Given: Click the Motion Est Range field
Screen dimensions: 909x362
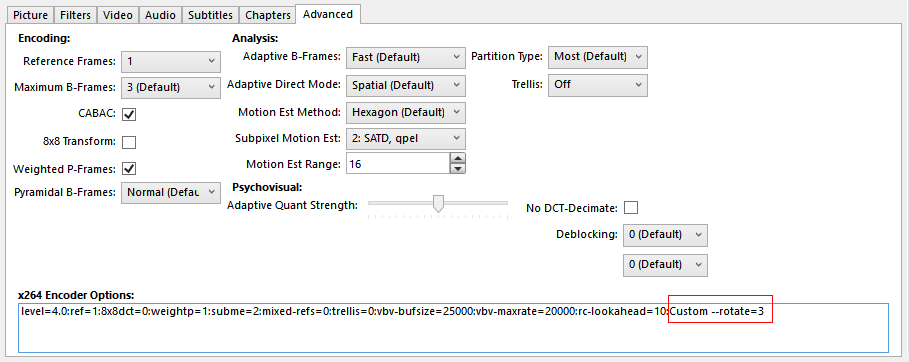Looking at the screenshot, I should click(398, 164).
